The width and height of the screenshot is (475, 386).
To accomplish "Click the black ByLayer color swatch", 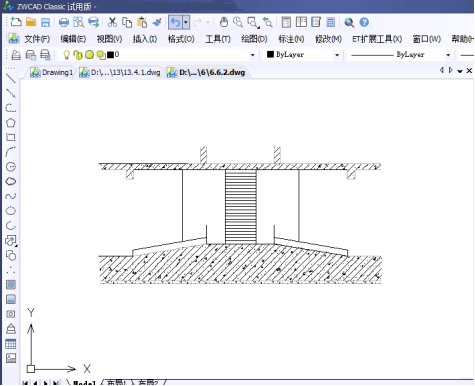I will tap(270, 54).
